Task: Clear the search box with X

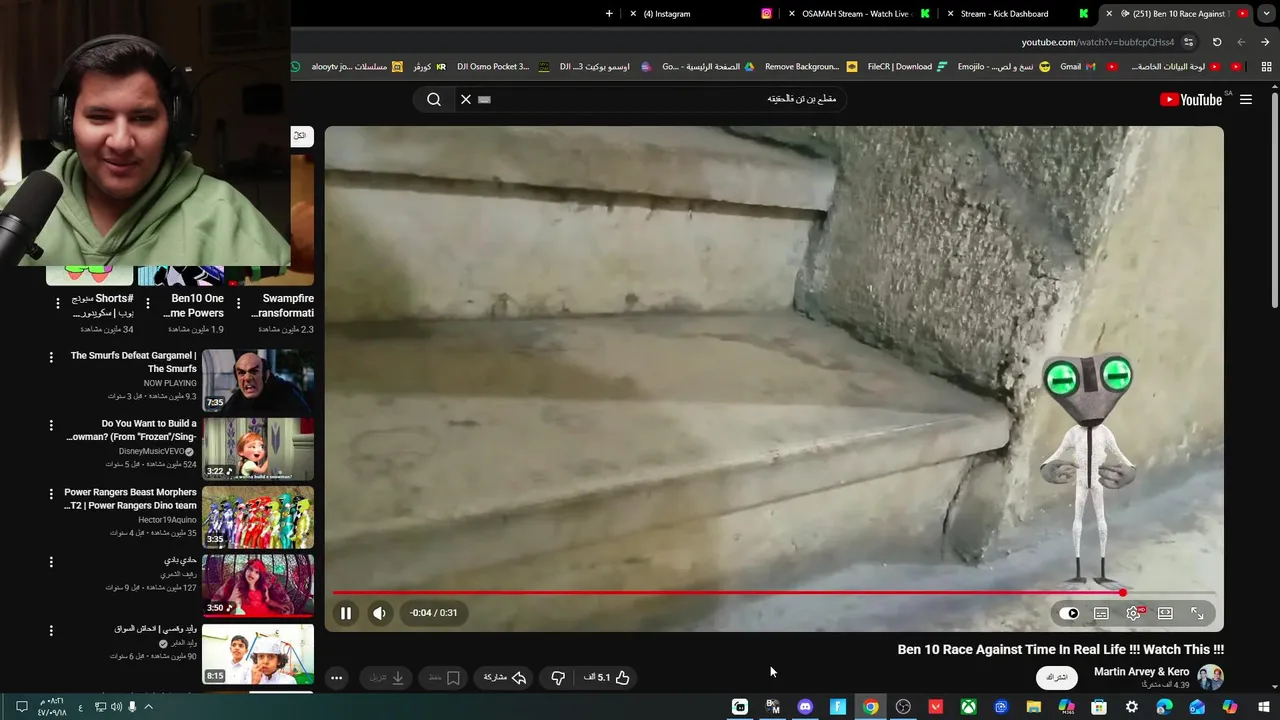Action: pyautogui.click(x=465, y=99)
